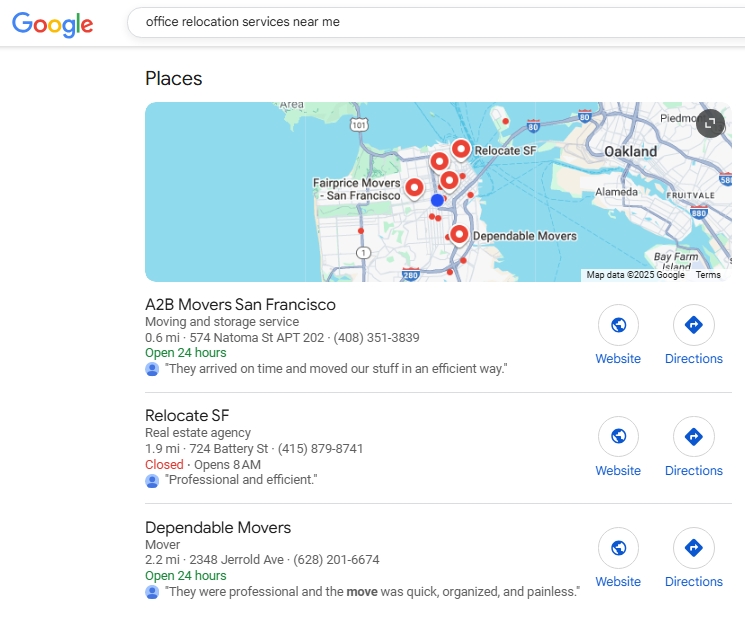Expand the map to full view
Viewport: 745px width, 621px height.
[709, 123]
